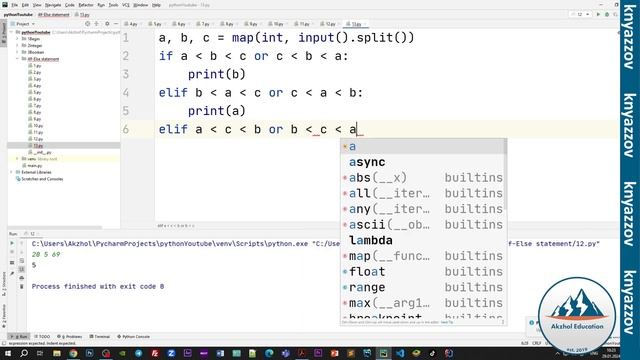Open File Explorer from the taskbar
This screenshot has height=360, width=640.
tap(57, 353)
